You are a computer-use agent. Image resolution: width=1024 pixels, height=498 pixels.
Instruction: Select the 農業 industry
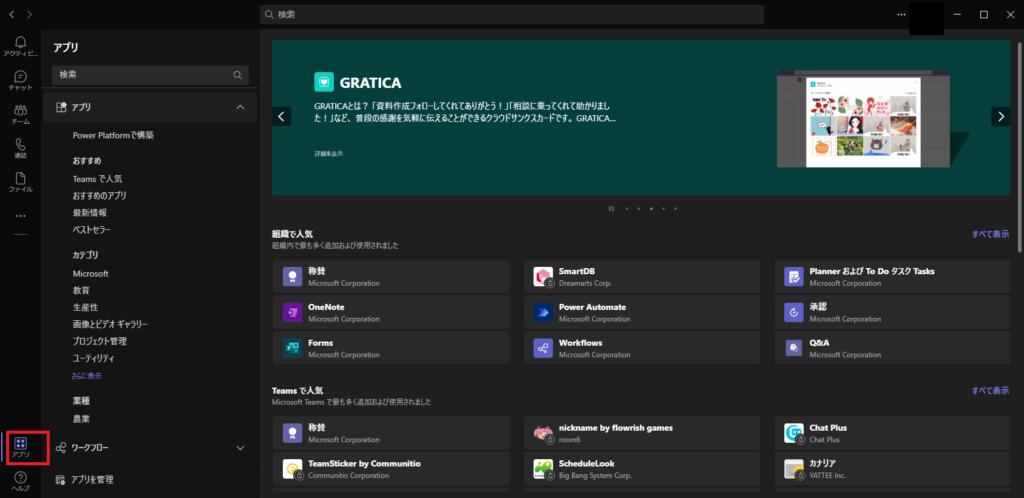[x=81, y=418]
